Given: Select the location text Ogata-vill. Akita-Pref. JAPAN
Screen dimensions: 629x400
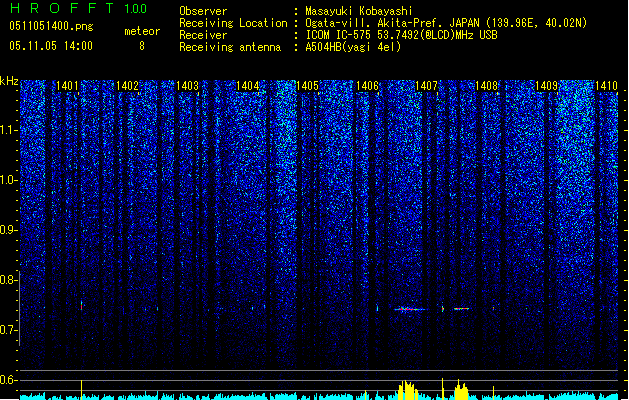Looking at the screenshot, I should click(392, 23).
